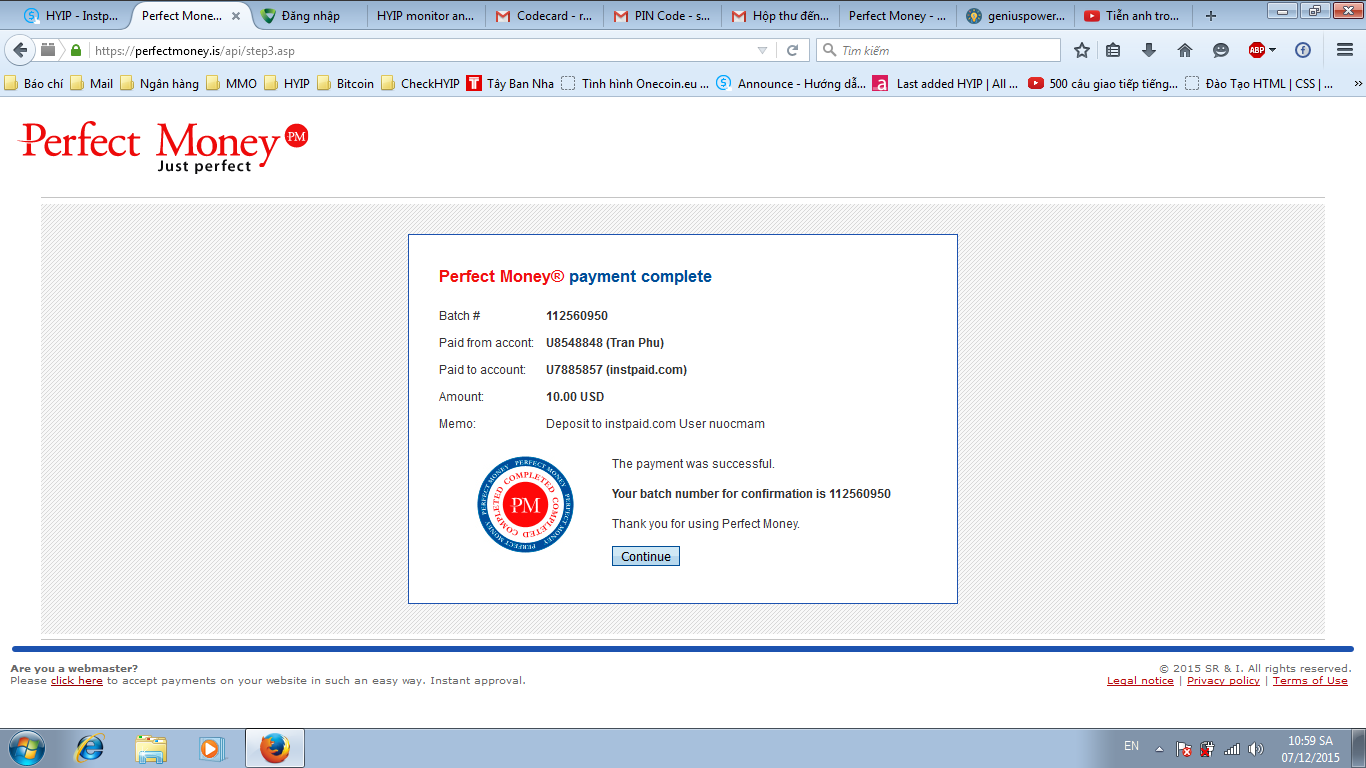Switch to the Đăng nhập tab
Screen dimensions: 1366x768
coord(310,16)
